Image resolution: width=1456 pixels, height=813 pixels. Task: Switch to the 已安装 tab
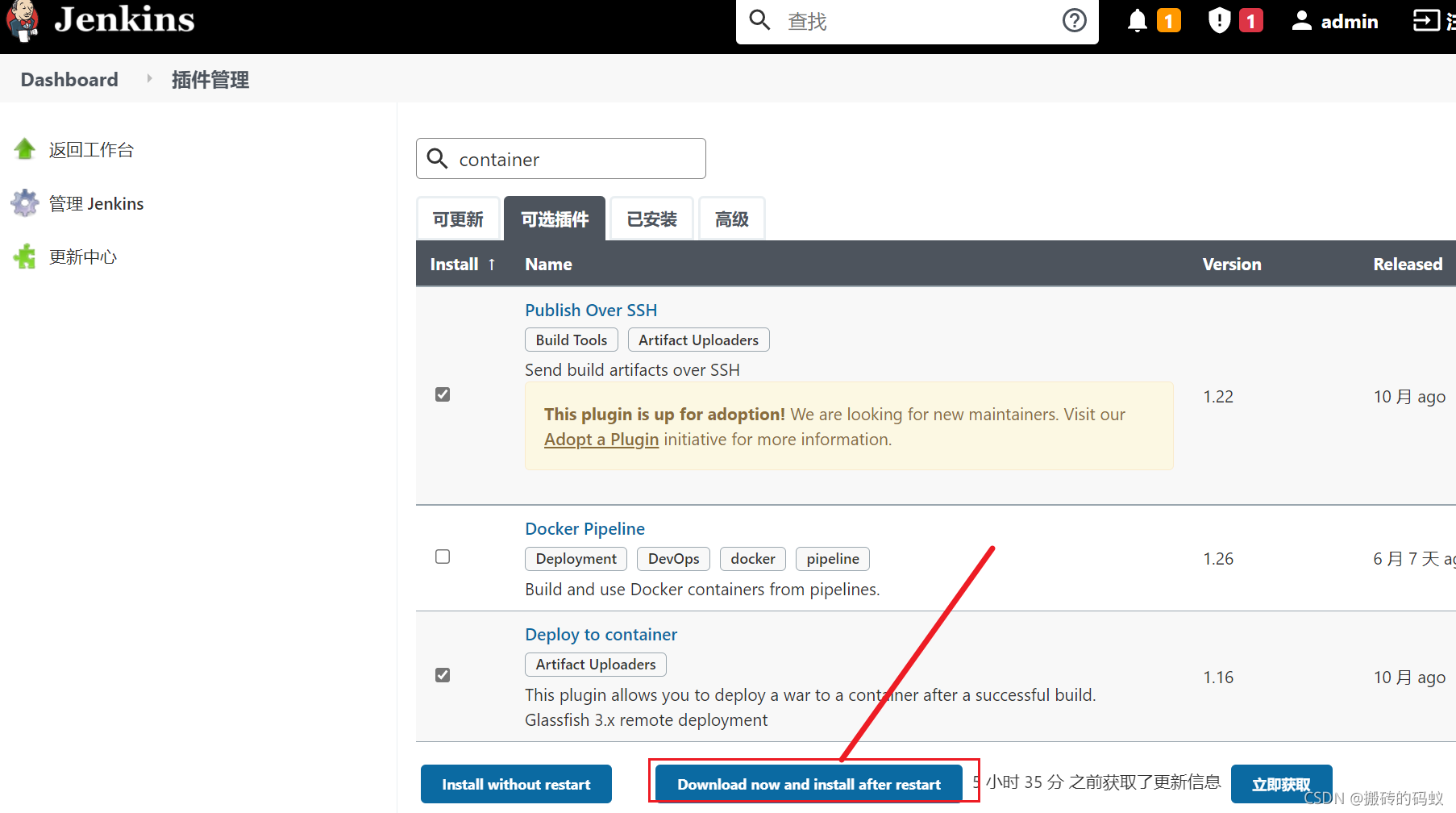click(652, 219)
